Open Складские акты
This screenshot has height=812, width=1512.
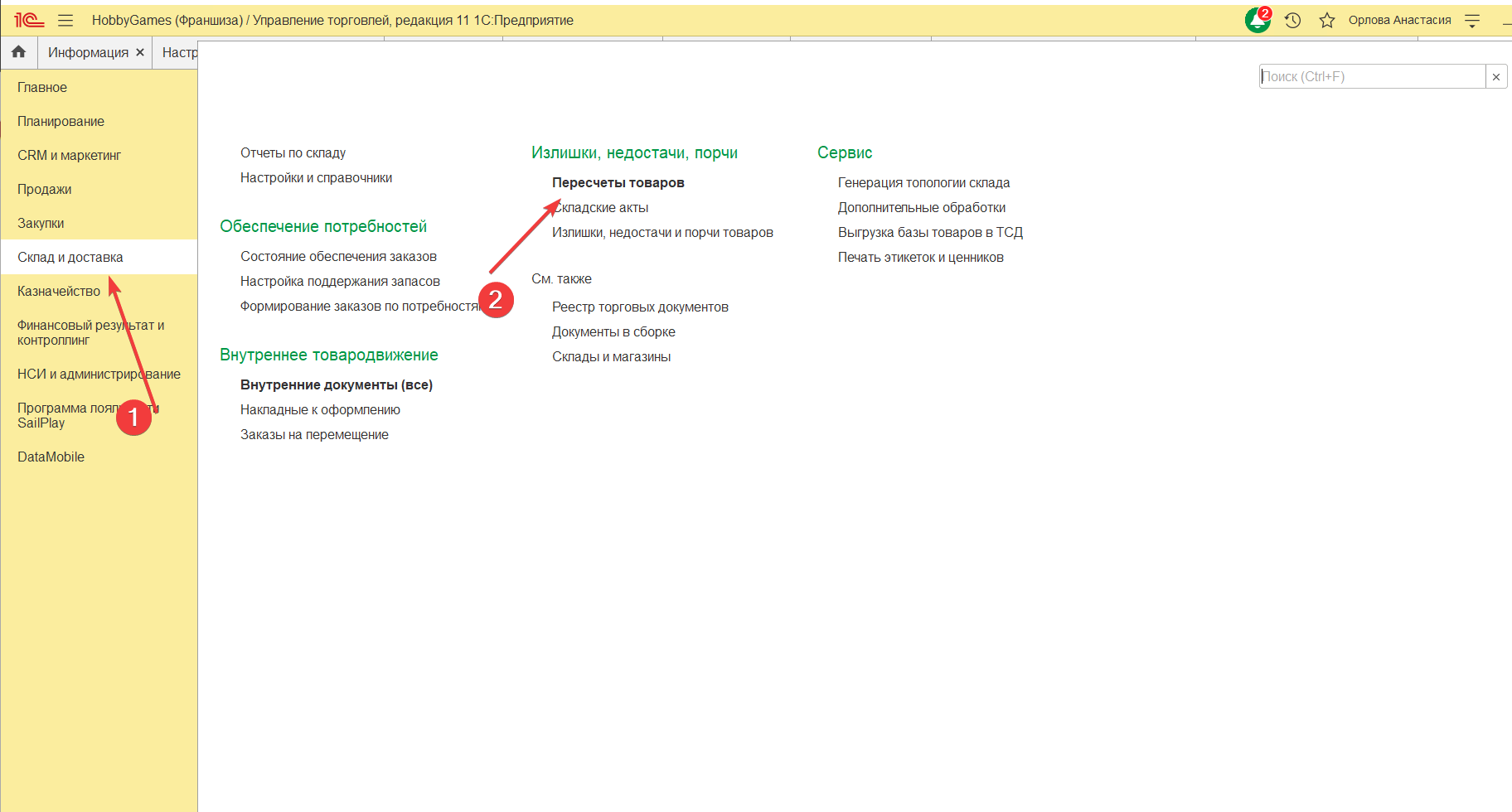pyautogui.click(x=600, y=207)
